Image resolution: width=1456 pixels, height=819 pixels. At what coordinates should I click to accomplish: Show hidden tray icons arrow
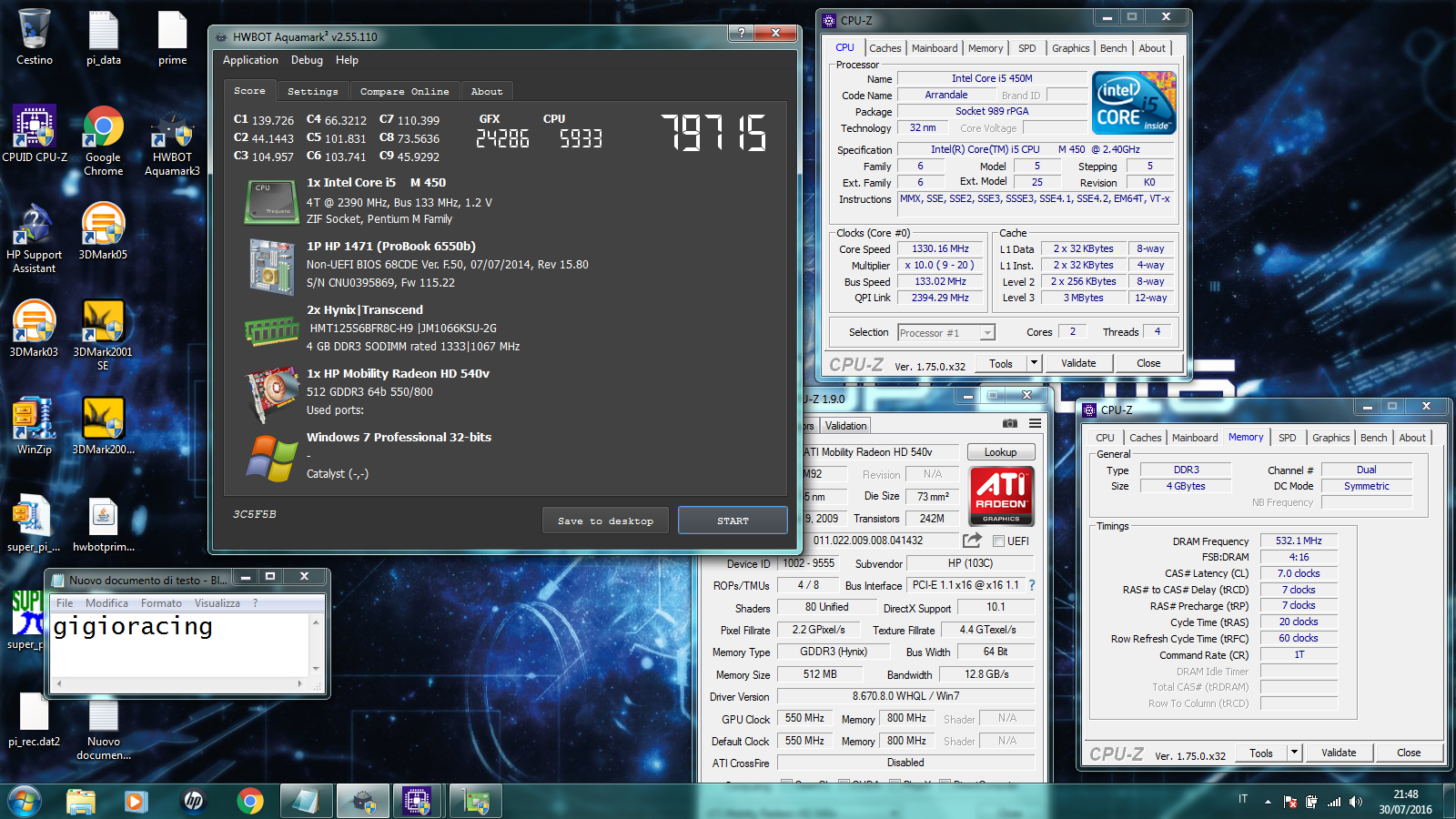pyautogui.click(x=1268, y=802)
